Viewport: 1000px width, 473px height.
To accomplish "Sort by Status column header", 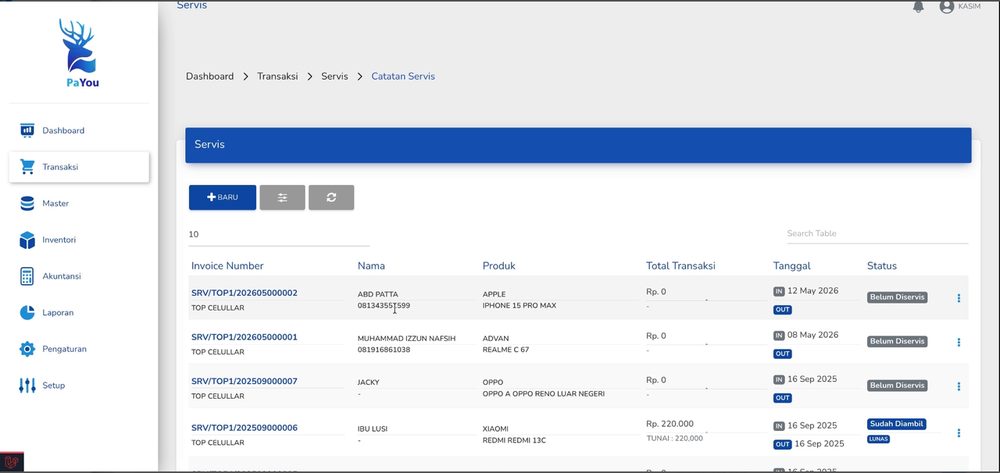I will [x=881, y=266].
